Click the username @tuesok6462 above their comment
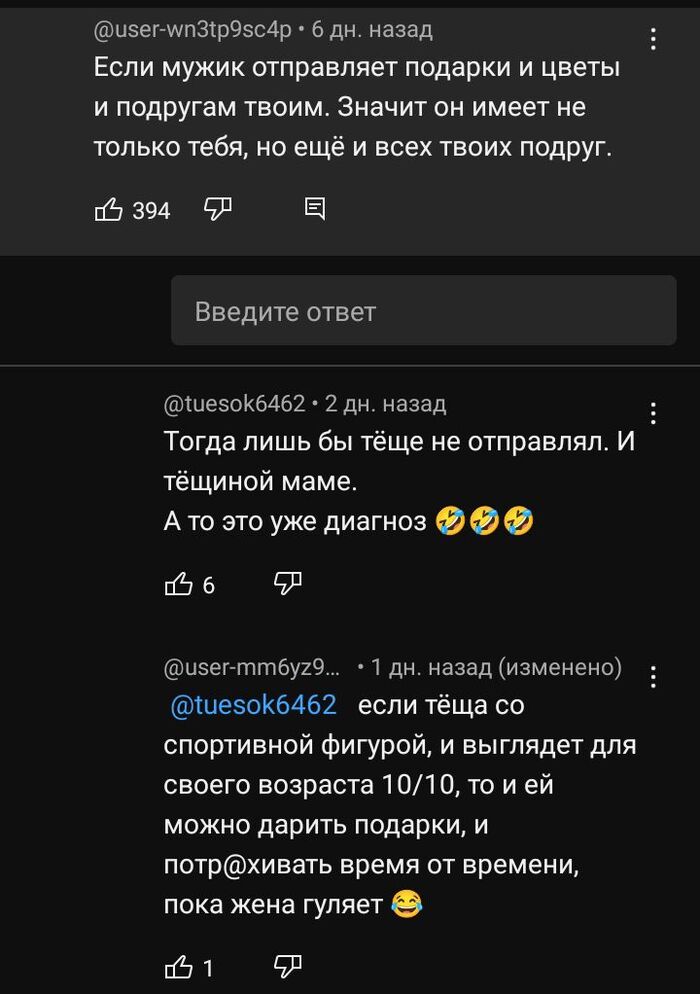700x994 pixels. click(x=228, y=403)
